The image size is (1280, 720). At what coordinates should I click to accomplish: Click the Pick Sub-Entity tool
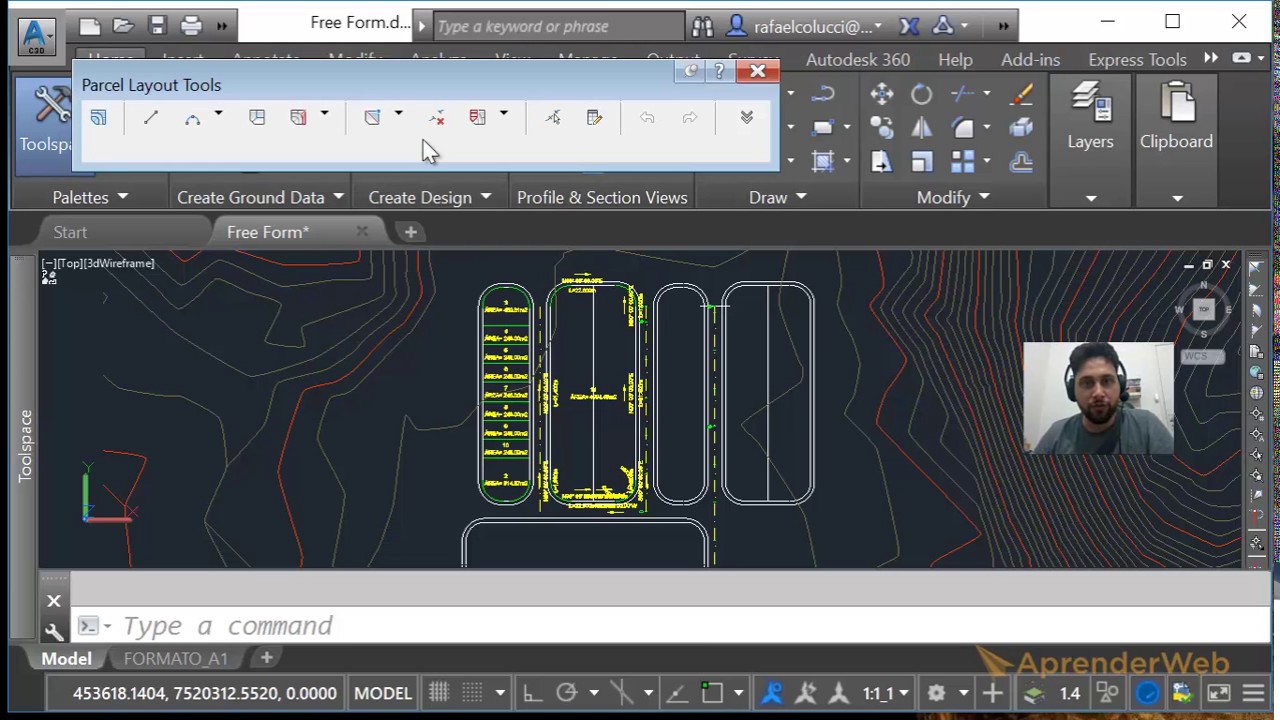tap(553, 118)
